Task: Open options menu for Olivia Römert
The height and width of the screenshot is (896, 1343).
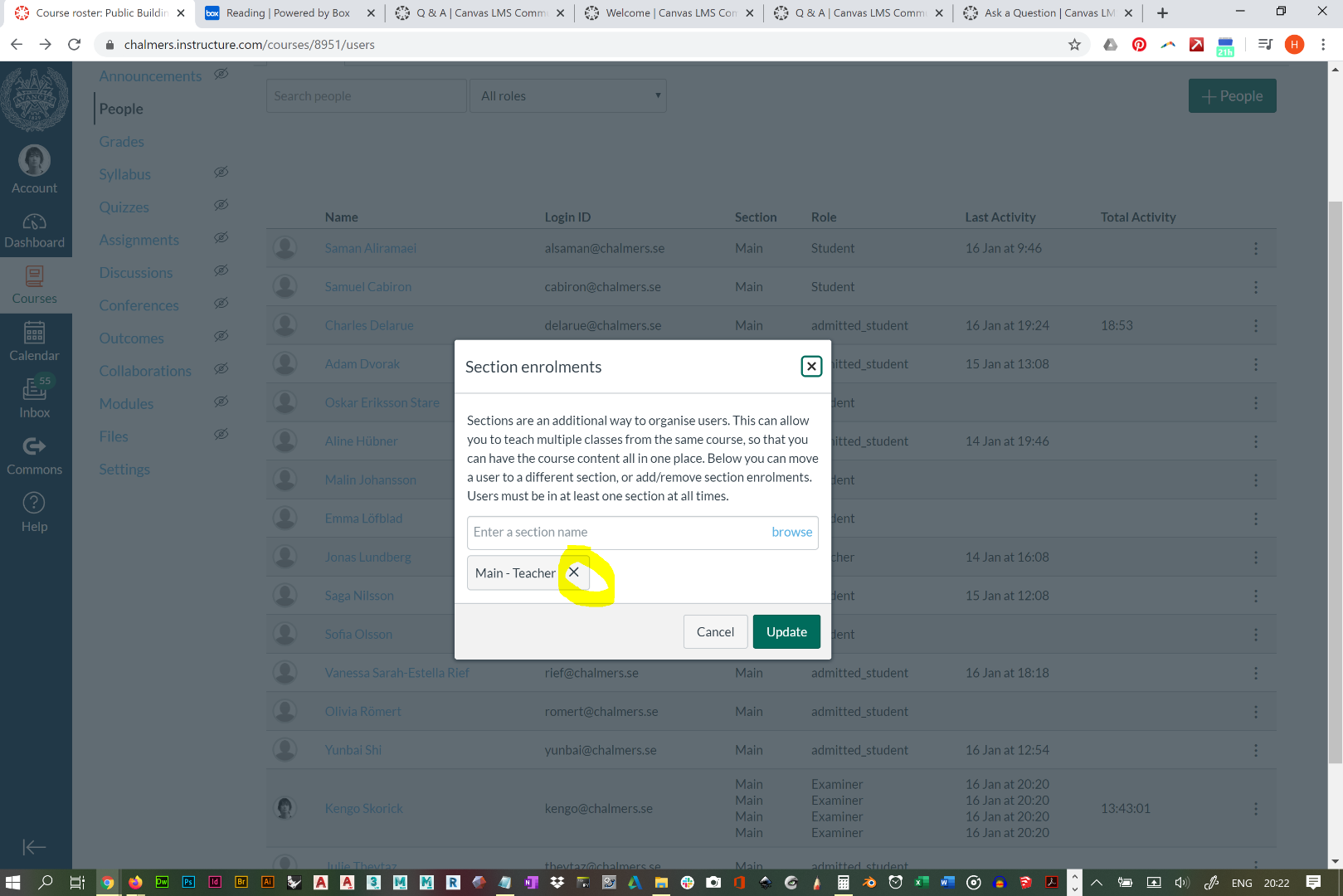Action: click(x=1256, y=712)
